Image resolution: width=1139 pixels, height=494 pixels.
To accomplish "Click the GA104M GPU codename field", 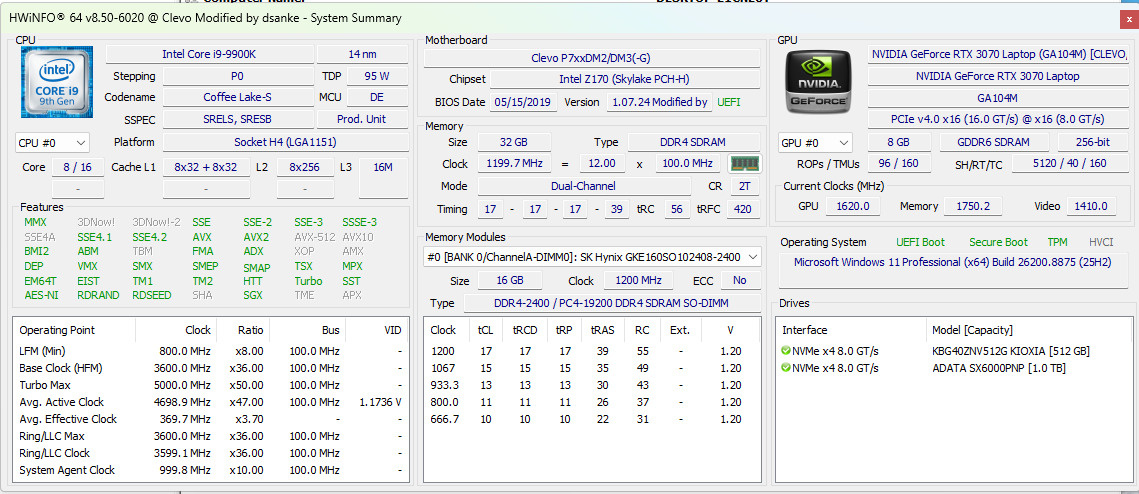I will tap(997, 97).
